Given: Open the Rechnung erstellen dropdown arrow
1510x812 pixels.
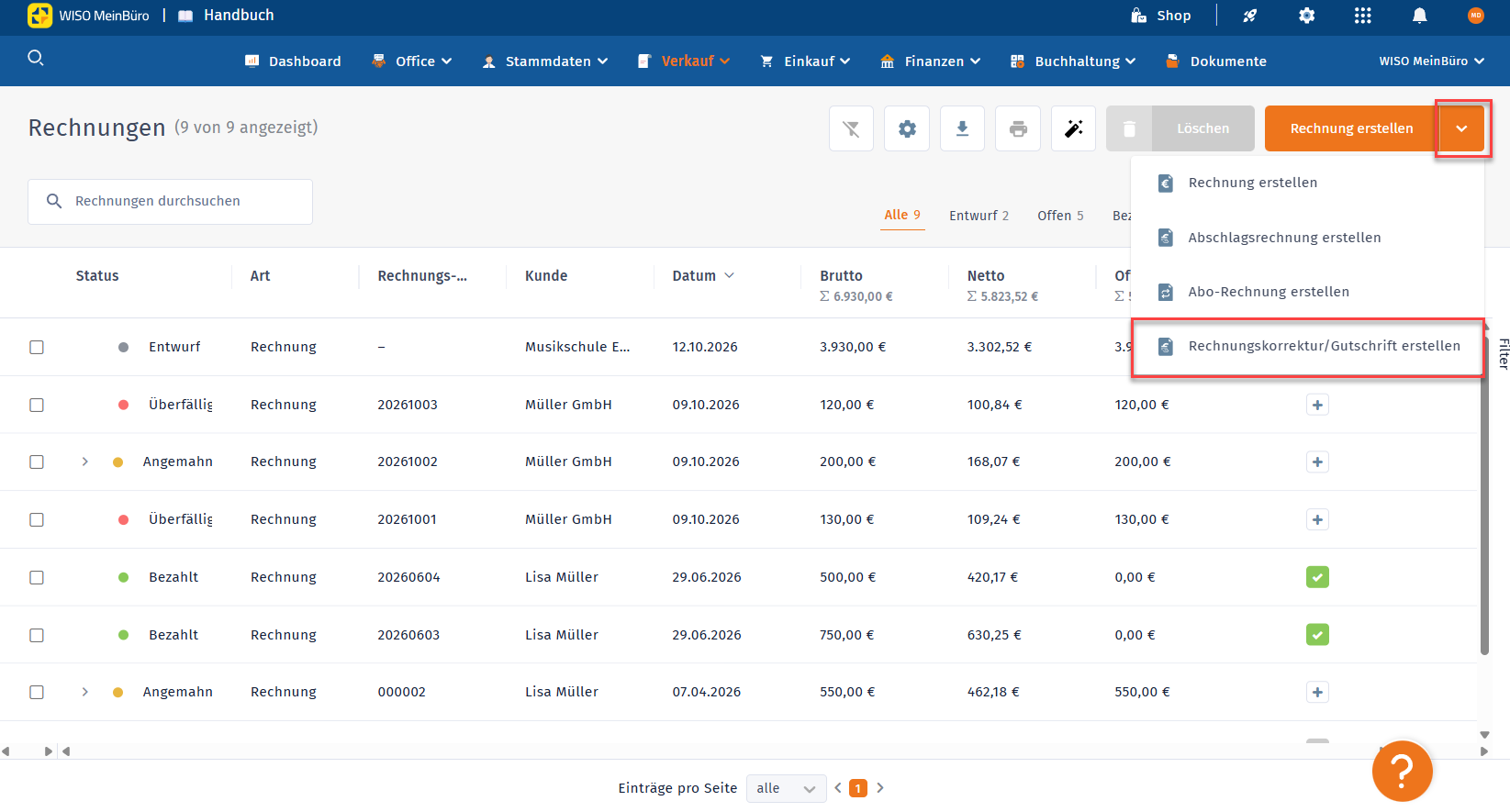Looking at the screenshot, I should point(1461,128).
